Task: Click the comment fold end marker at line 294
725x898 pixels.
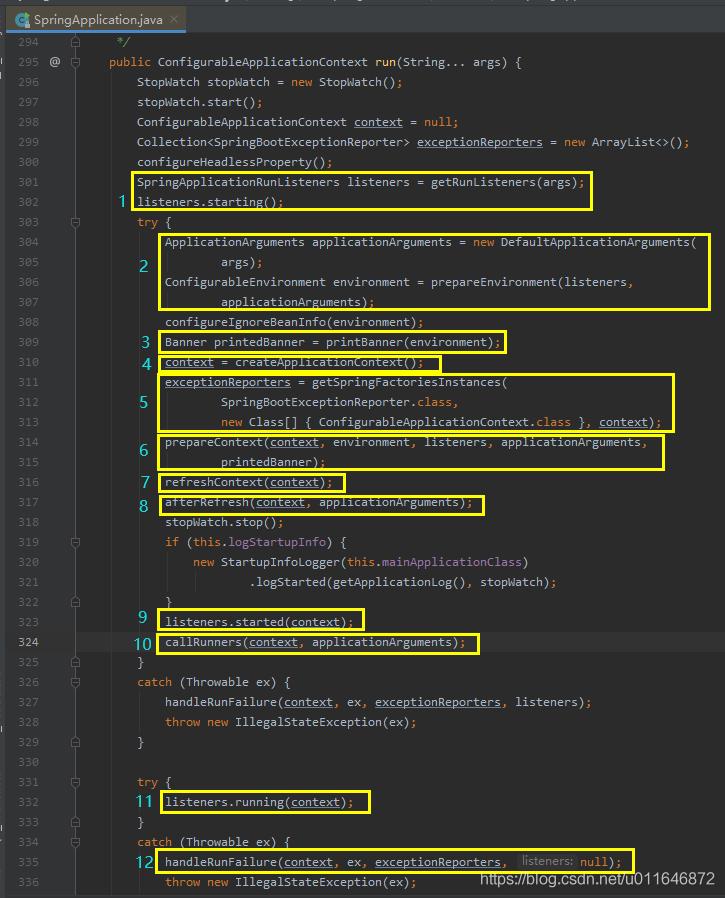Action: (x=75, y=42)
